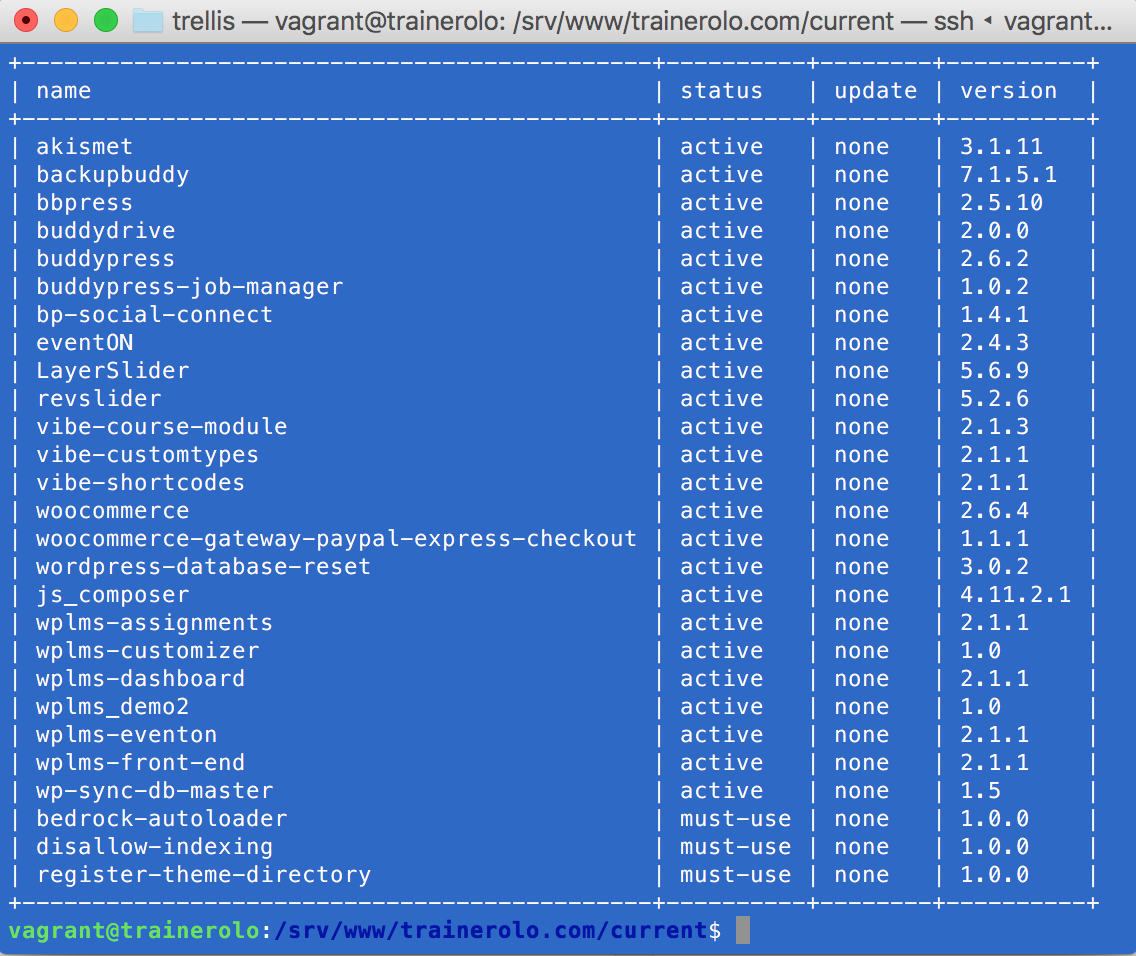This screenshot has height=956, width=1136.
Task: Click the "wplms_demo2" plugin name
Action: 113,707
